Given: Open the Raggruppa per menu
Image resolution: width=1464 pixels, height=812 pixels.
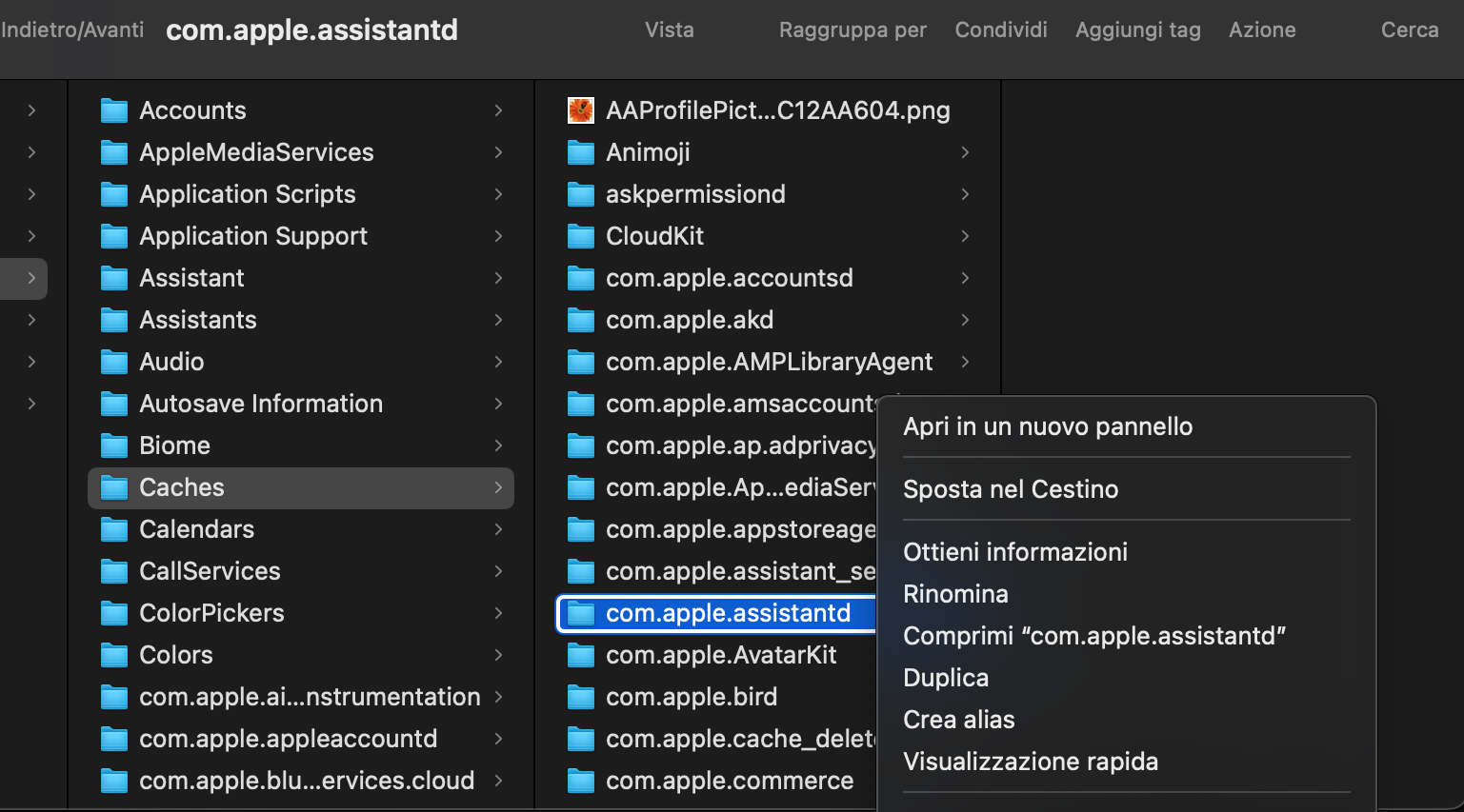Looking at the screenshot, I should pos(852,30).
